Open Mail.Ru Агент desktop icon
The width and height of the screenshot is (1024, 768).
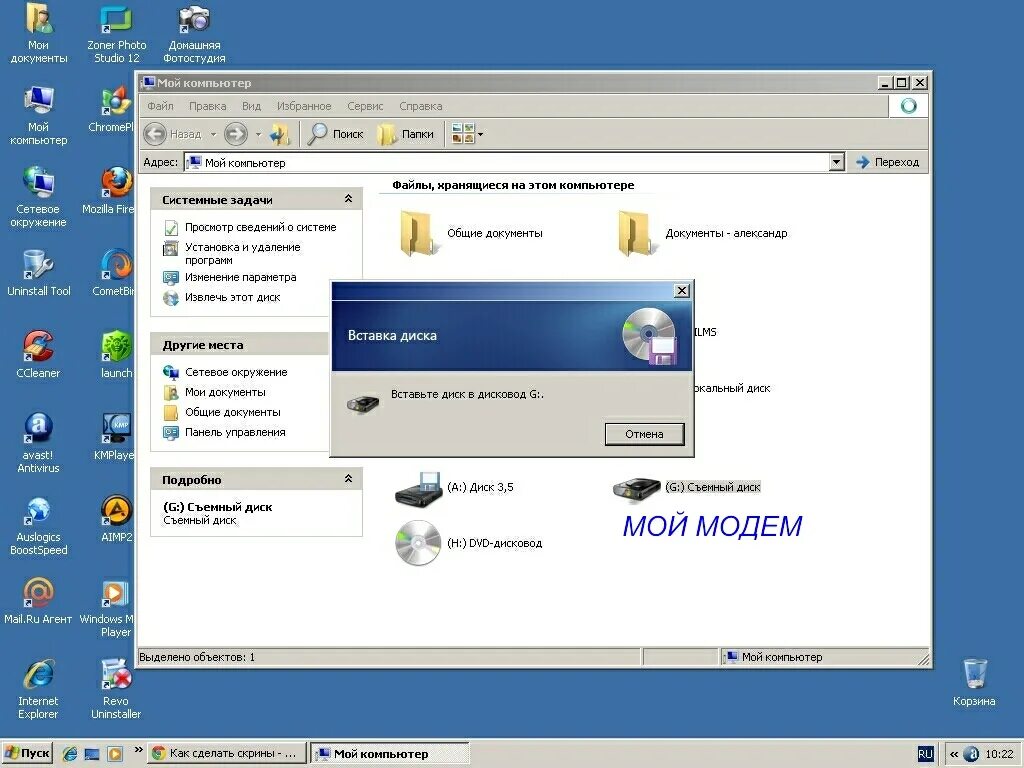click(x=39, y=601)
